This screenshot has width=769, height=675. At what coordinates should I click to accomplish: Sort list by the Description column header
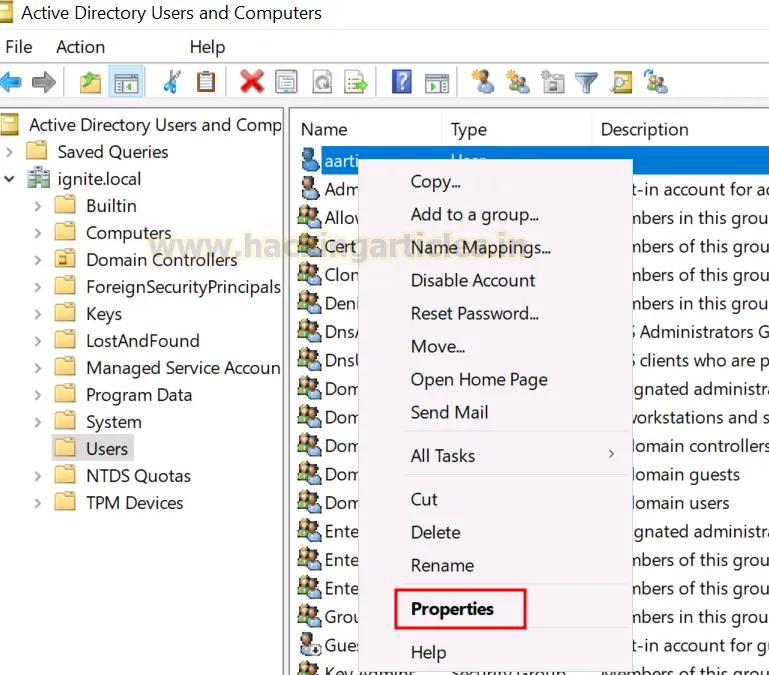(644, 129)
